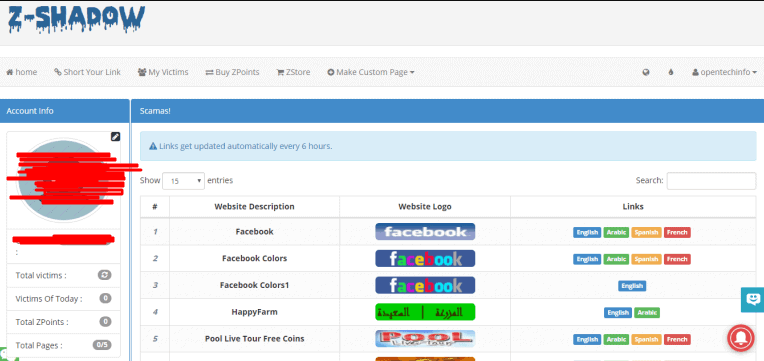
Task: Open the ZStore page
Action: 293,72
